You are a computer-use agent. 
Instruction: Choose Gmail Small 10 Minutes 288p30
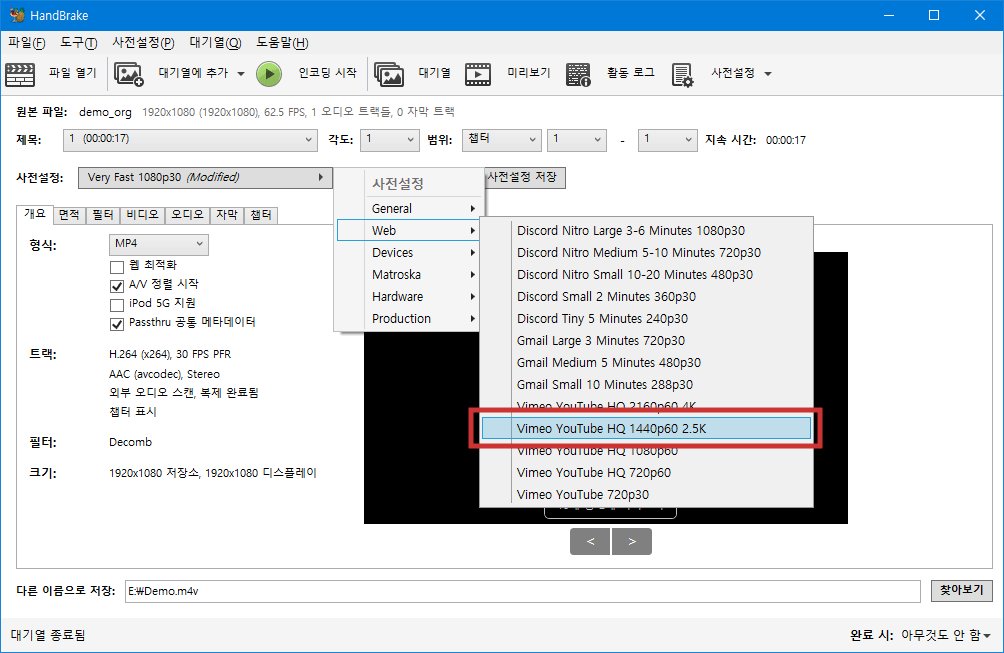647,385
